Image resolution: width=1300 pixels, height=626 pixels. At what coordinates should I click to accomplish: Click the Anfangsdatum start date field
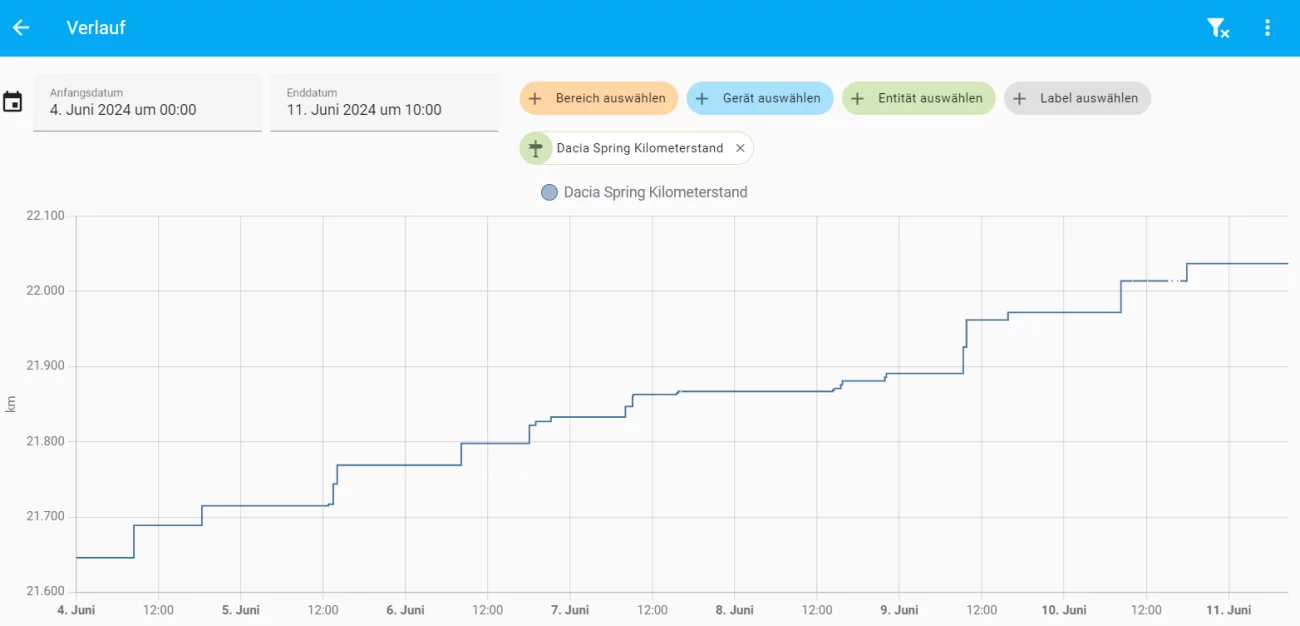147,102
